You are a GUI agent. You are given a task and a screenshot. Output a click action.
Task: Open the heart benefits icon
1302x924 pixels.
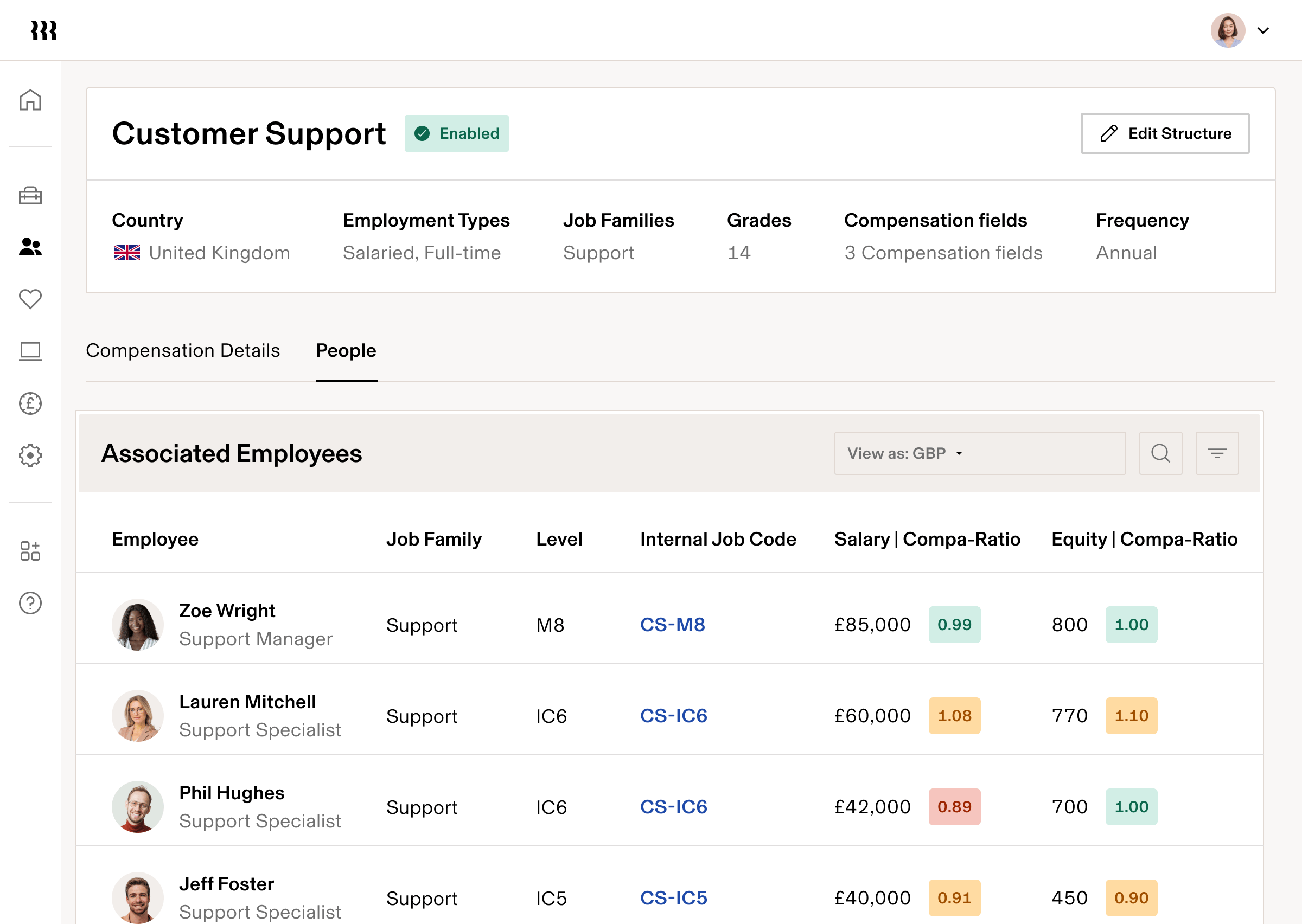coord(30,299)
